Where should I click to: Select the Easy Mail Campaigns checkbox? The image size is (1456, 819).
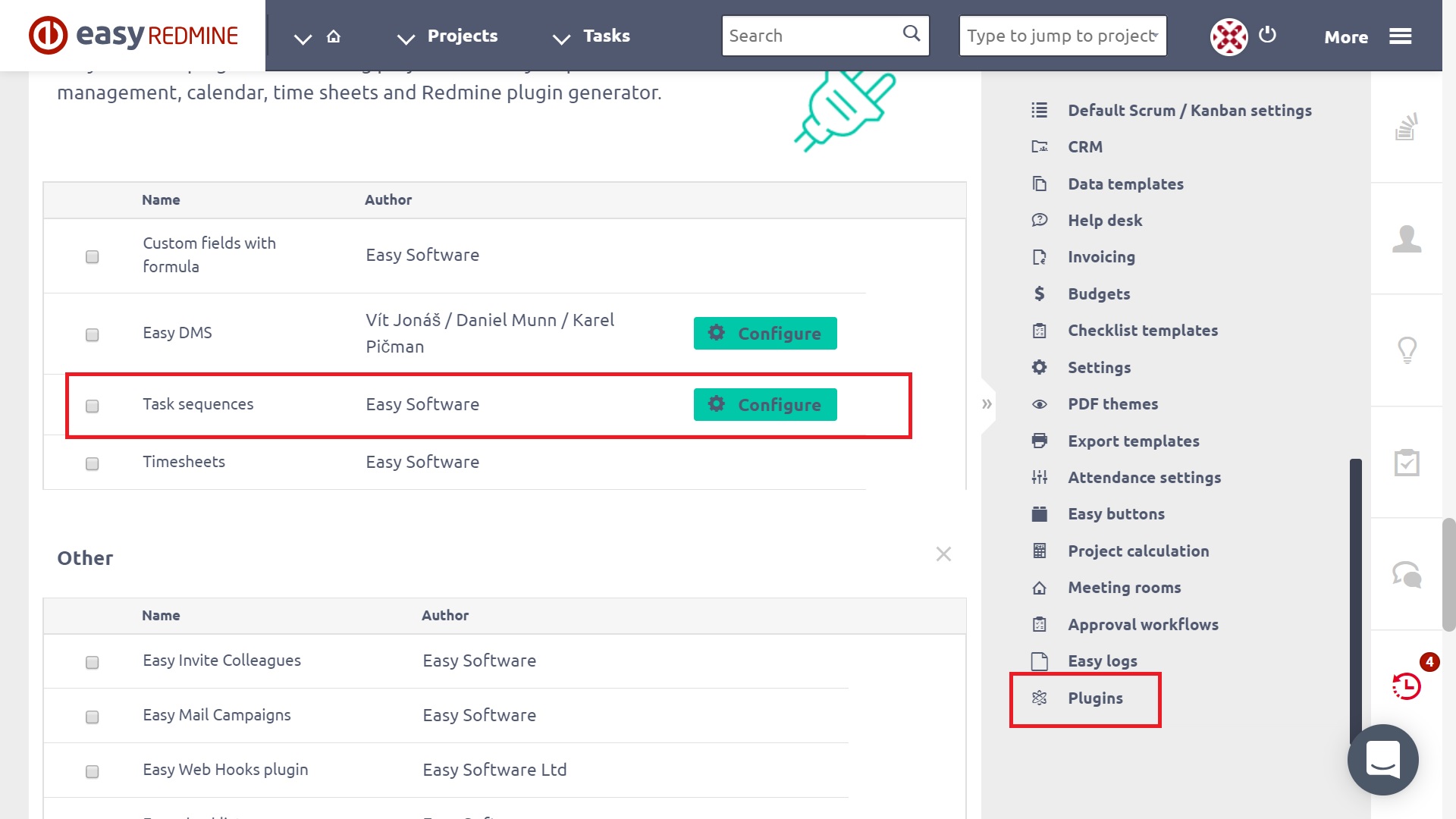93,717
